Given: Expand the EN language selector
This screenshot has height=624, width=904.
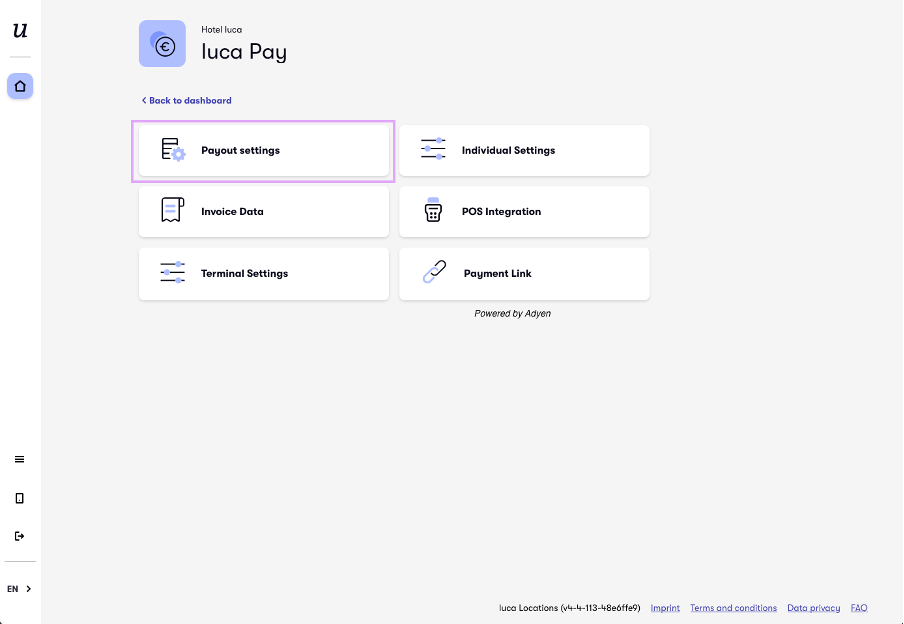Looking at the screenshot, I should click(x=20, y=589).
